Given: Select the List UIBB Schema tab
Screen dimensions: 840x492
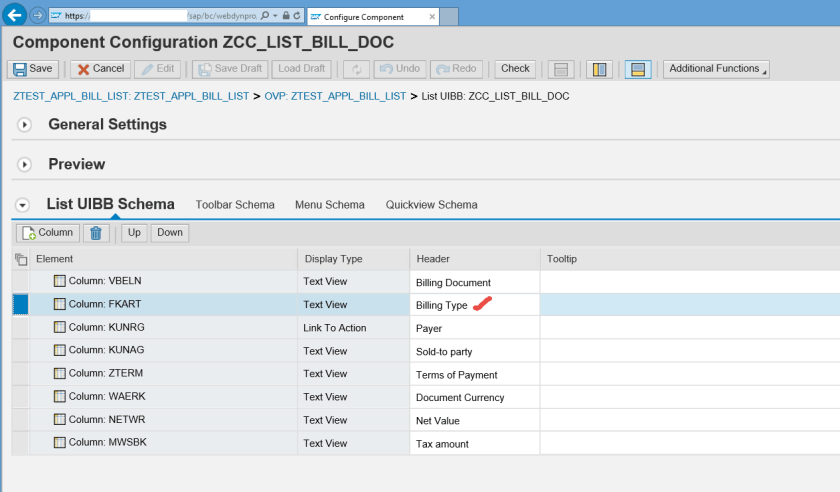Looking at the screenshot, I should coord(110,204).
